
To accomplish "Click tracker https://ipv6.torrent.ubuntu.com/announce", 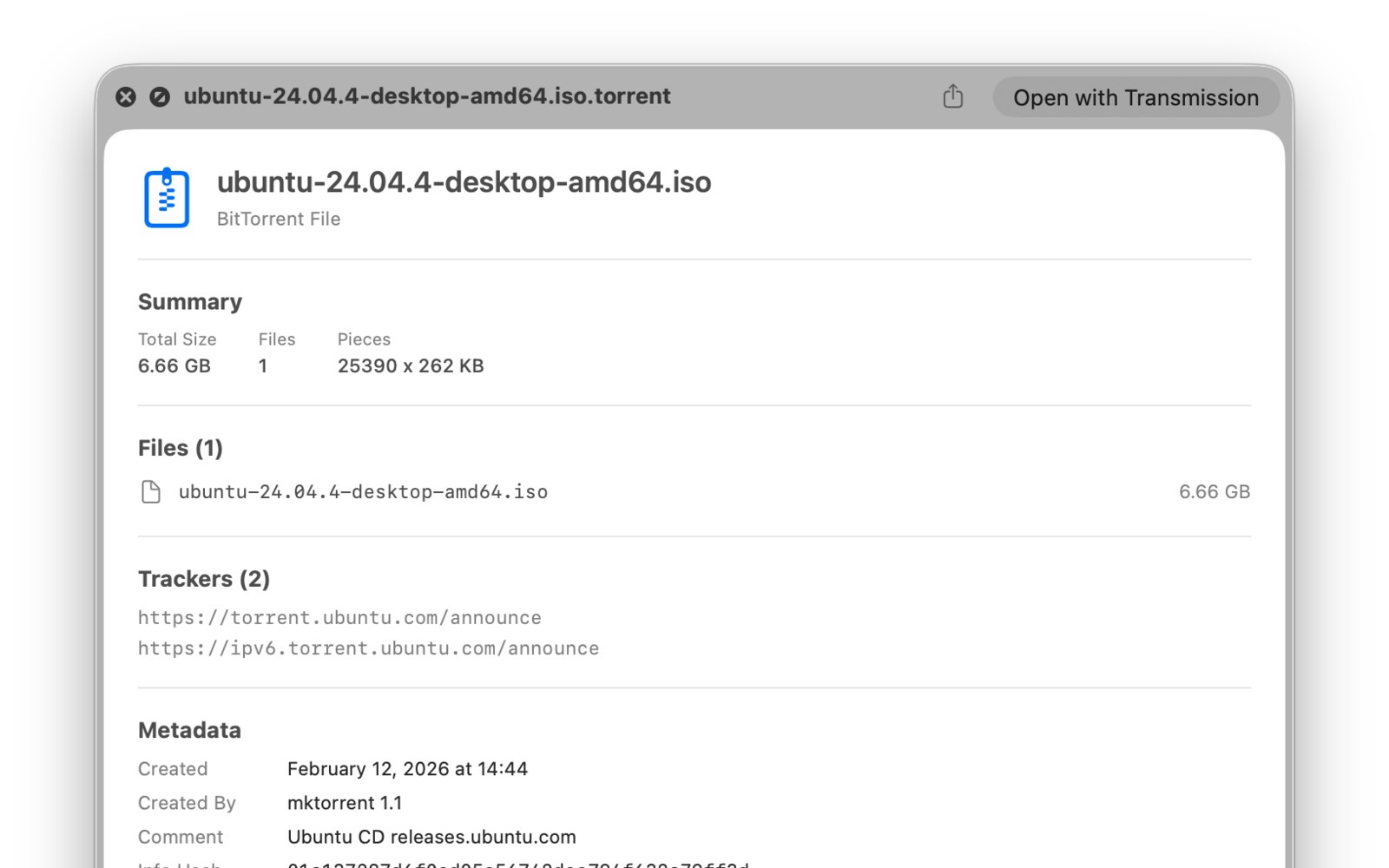I will click(x=368, y=648).
